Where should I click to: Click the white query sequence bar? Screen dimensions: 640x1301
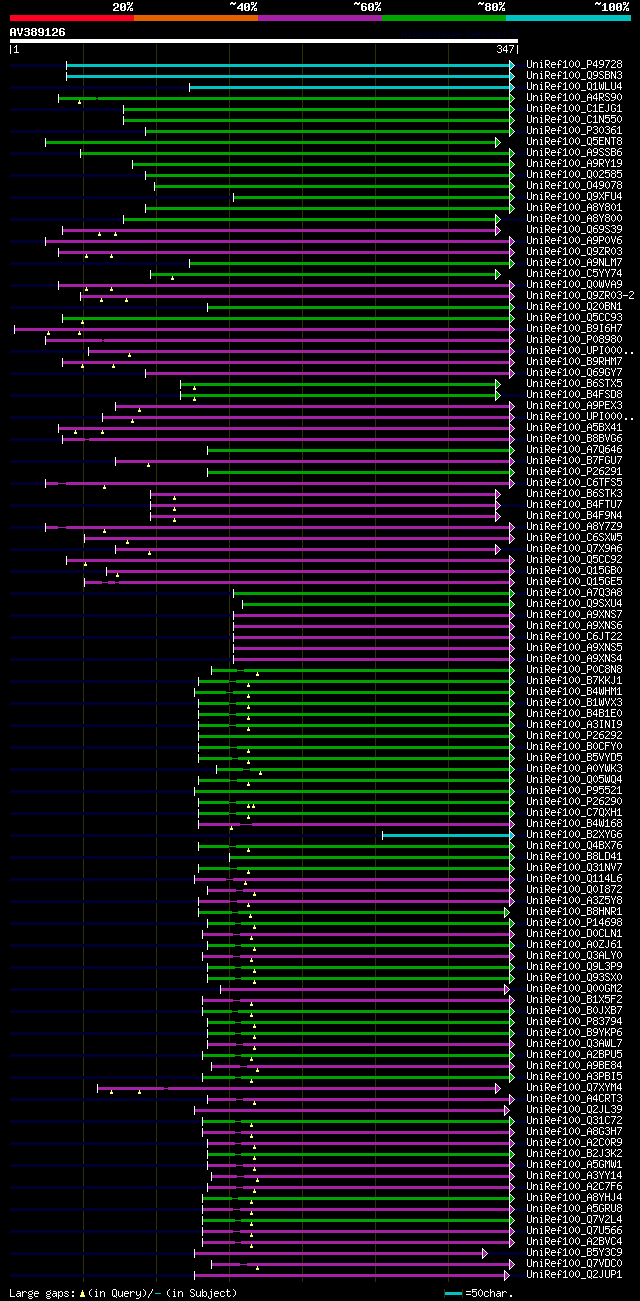[x=263, y=41]
